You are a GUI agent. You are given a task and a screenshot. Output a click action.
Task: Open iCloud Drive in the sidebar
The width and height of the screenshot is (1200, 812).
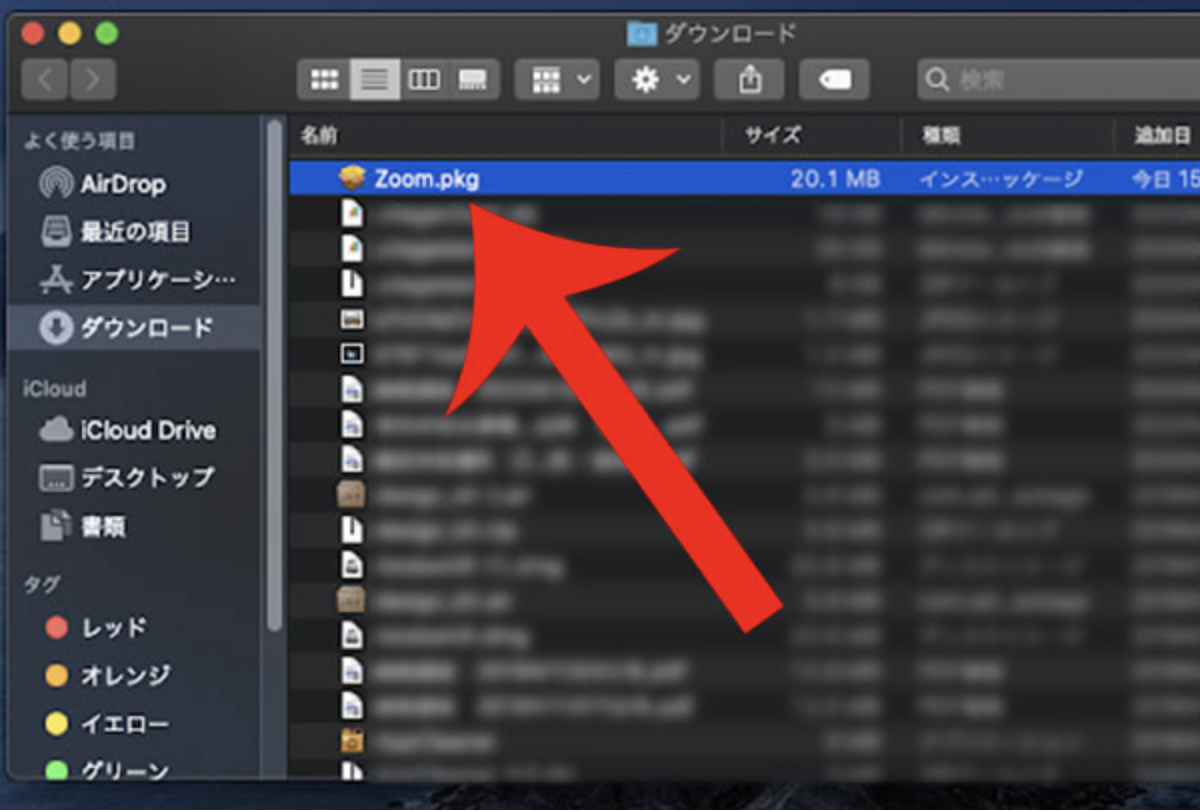pos(148,430)
